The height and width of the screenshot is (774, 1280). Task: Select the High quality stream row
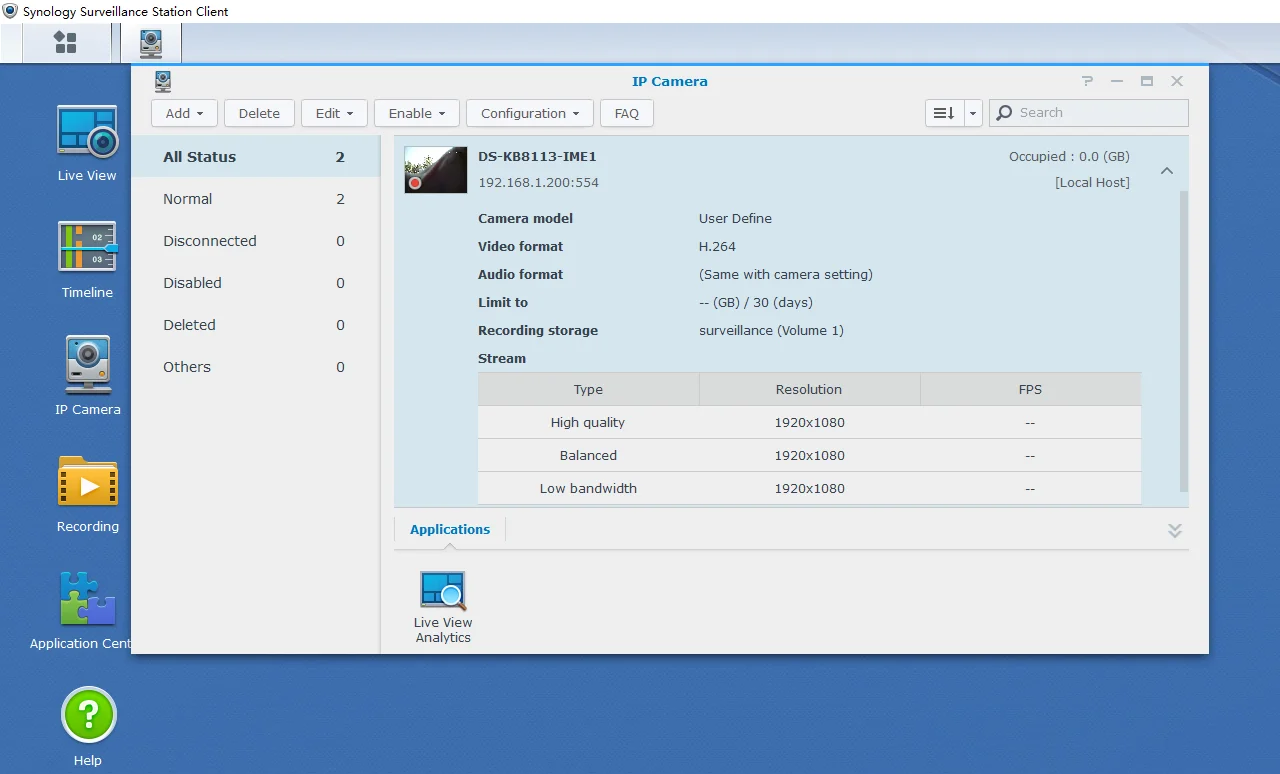coord(809,423)
